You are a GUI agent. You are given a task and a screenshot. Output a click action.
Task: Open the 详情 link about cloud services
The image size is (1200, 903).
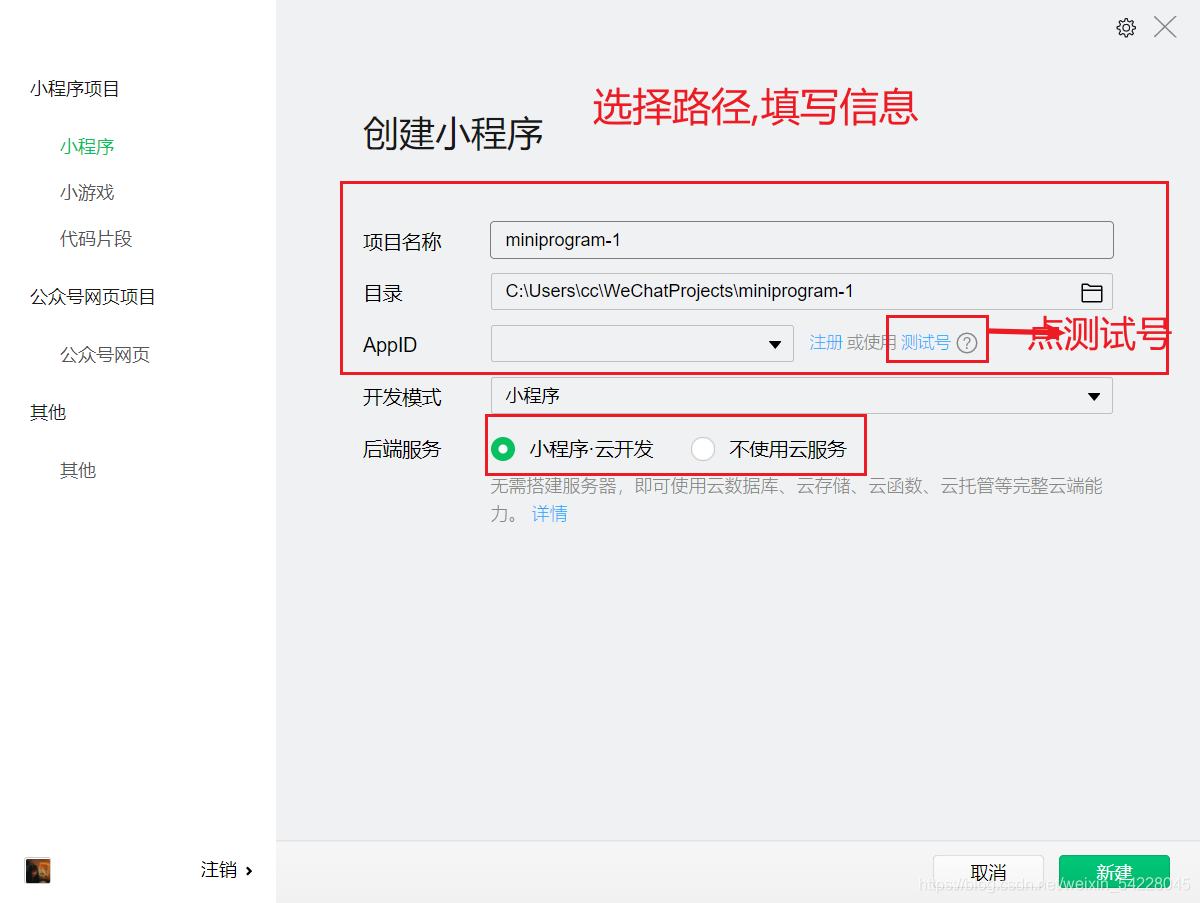pos(548,512)
